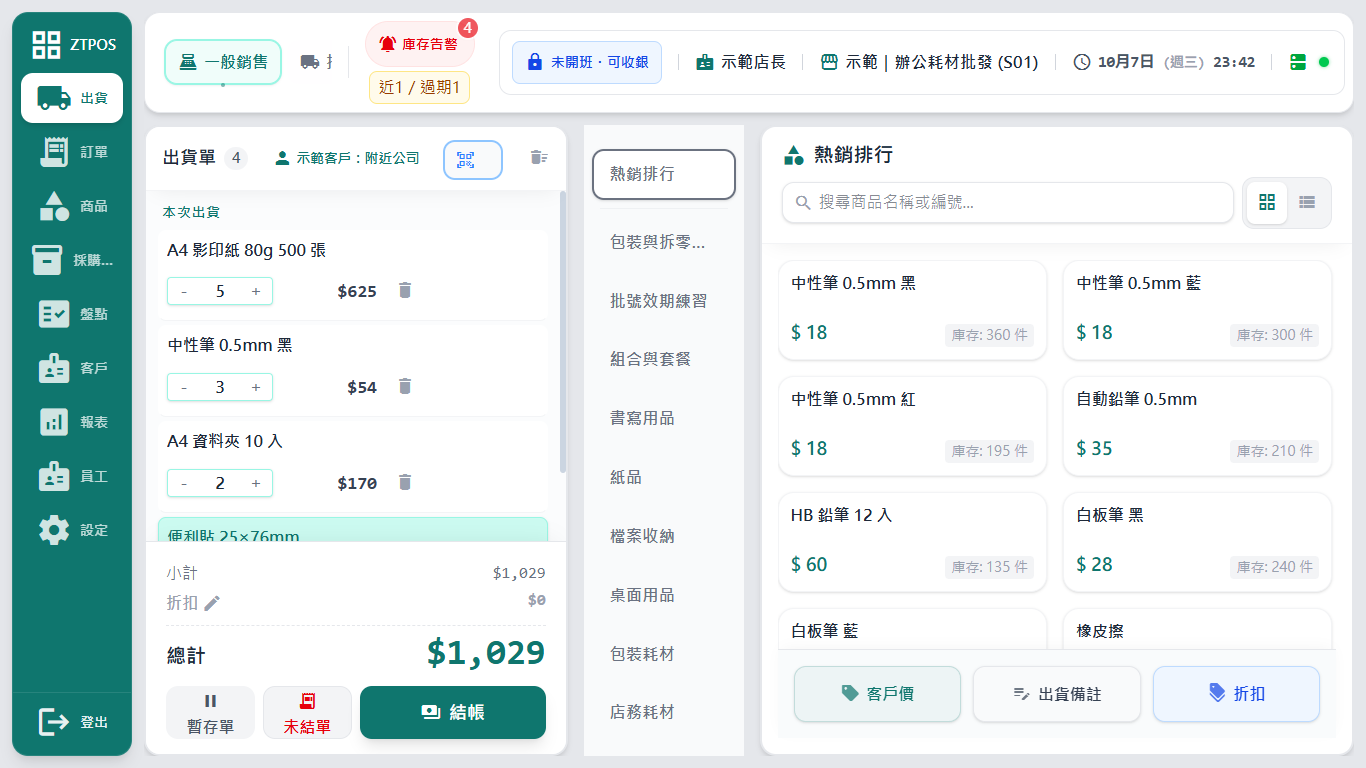1366x768 pixels.
Task: Click the ZTPOS logo icon
Action: (x=46, y=44)
